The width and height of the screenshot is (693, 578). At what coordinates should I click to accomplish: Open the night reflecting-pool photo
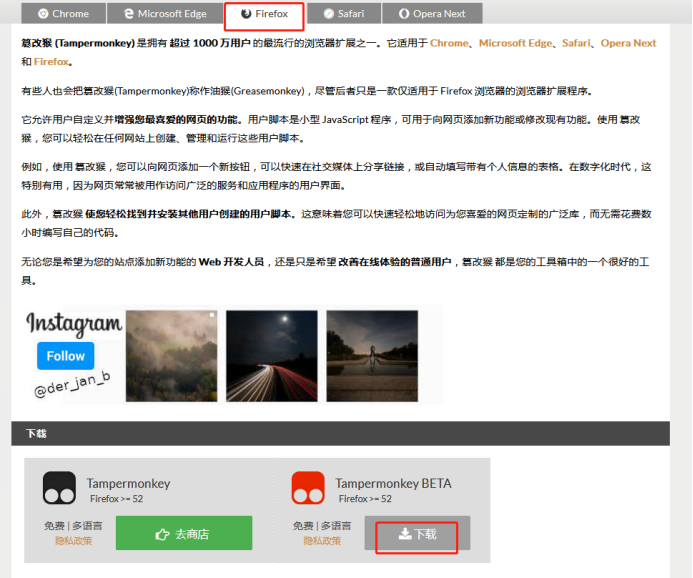coord(372,356)
